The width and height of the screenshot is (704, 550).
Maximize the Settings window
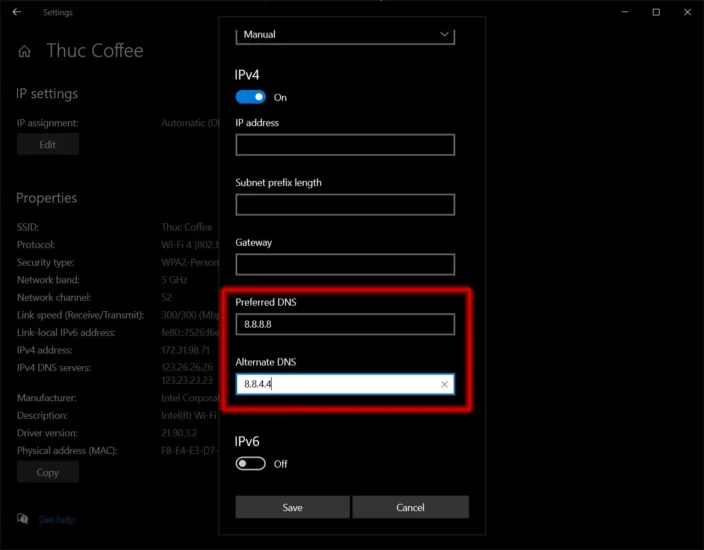pos(656,12)
